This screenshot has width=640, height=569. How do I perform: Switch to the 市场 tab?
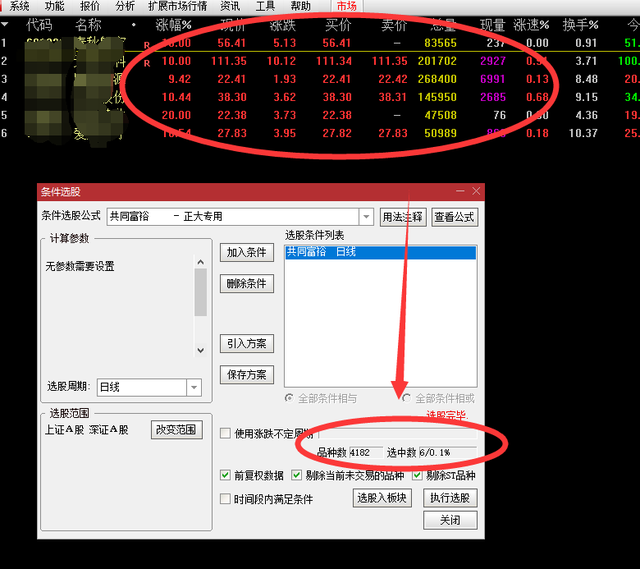tap(346, 6)
